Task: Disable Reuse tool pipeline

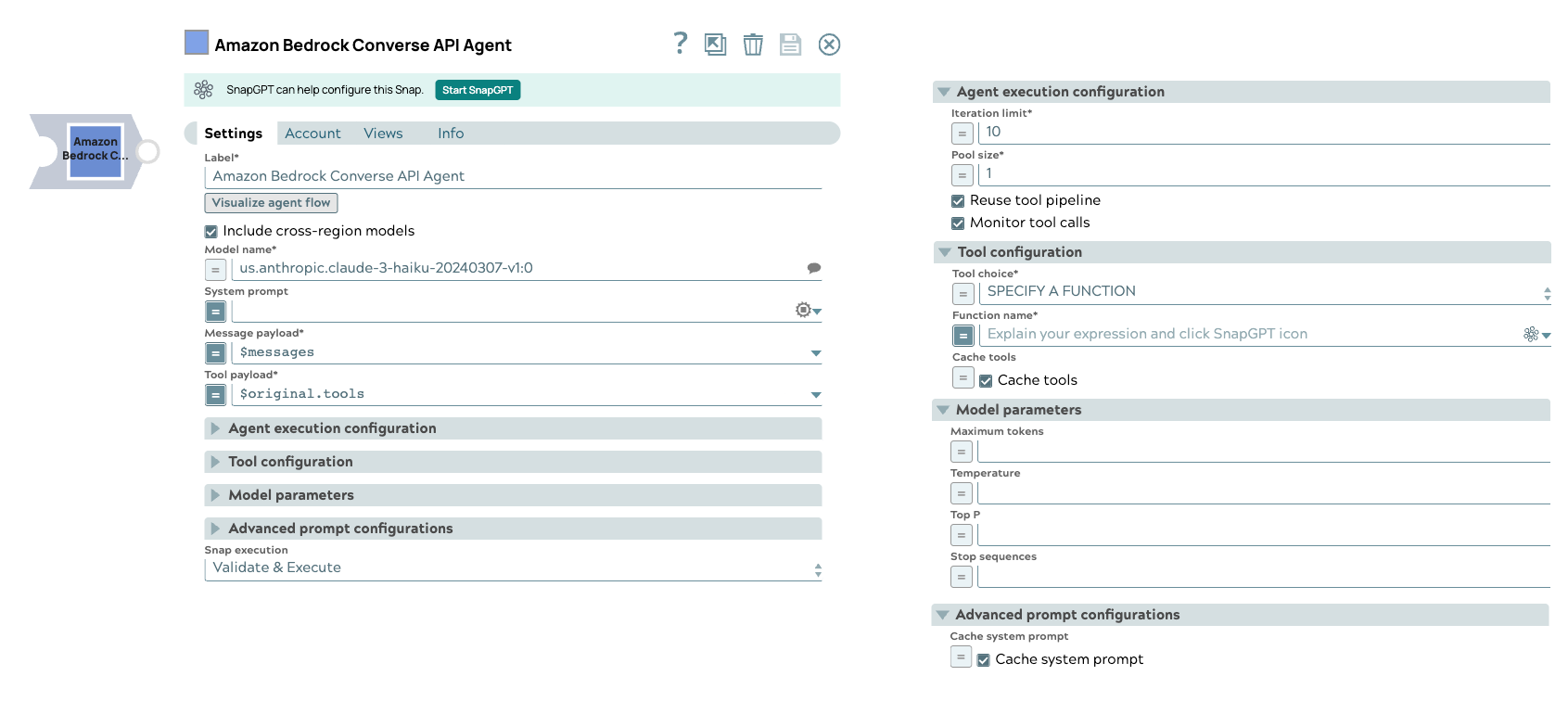Action: tap(958, 200)
